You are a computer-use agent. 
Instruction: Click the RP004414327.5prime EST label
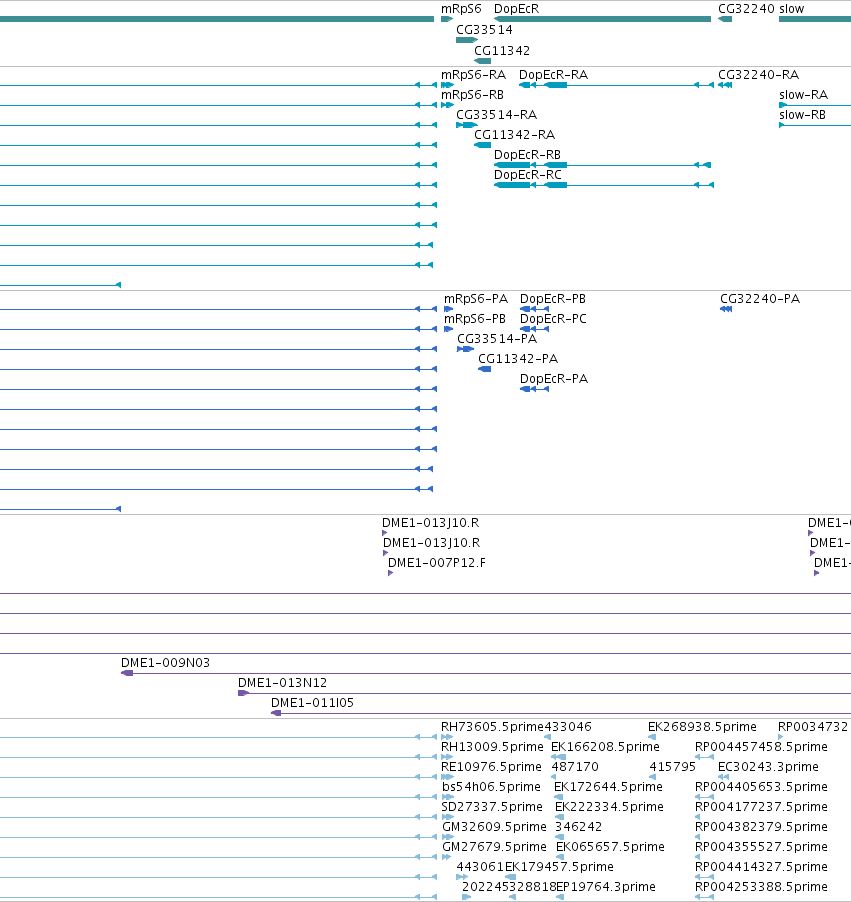coord(761,867)
